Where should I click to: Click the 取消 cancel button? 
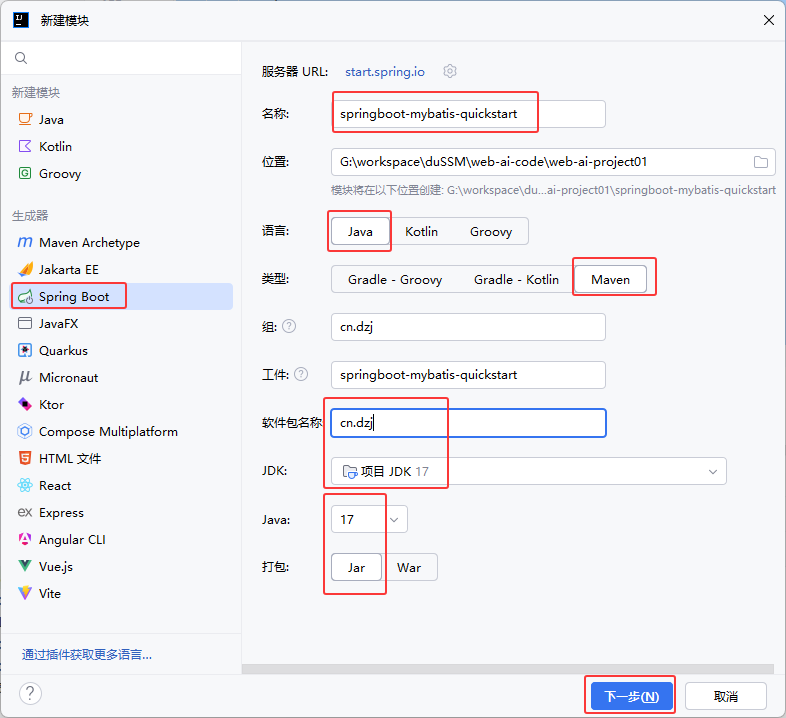726,696
